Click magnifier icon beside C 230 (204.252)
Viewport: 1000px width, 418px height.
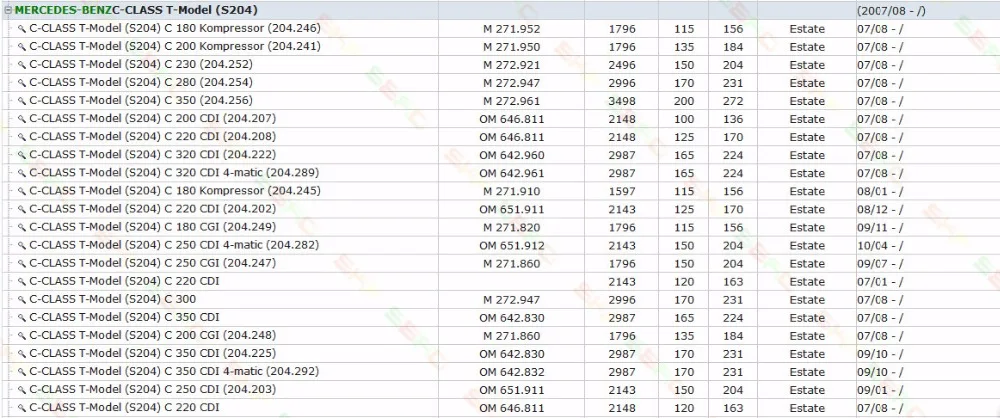(x=22, y=65)
